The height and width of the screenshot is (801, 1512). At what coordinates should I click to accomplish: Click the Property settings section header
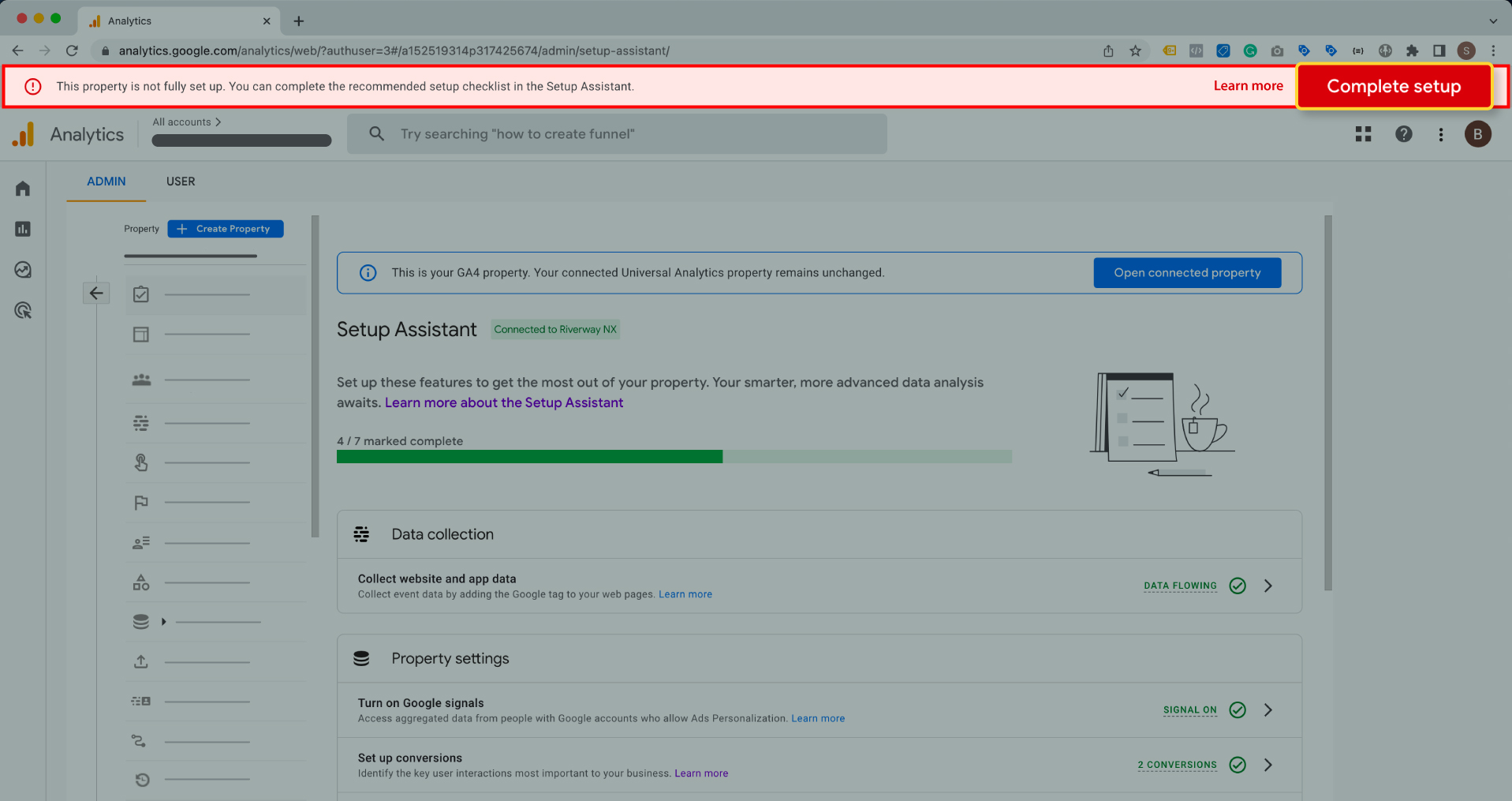(819, 658)
